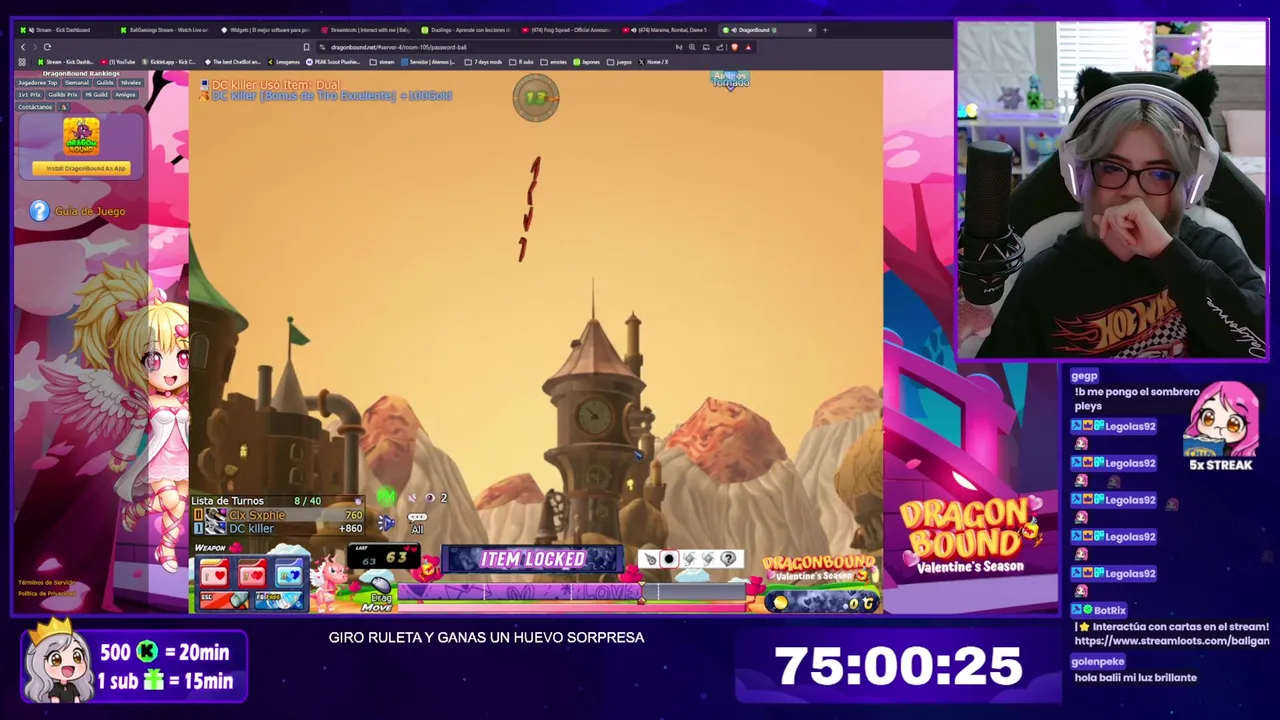1280x720 pixels.
Task: Click the F8 pass item slot
Action: click(279, 600)
